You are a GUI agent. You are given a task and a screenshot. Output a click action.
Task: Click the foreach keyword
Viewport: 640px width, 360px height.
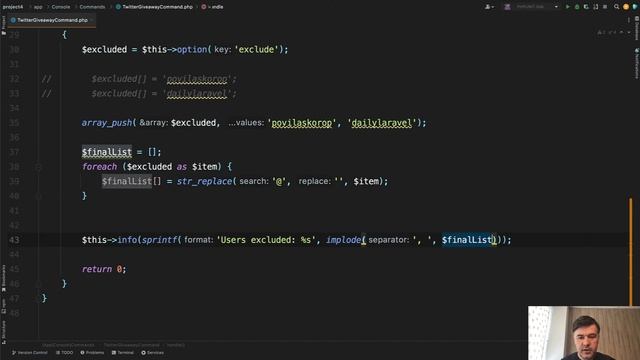[99, 167]
